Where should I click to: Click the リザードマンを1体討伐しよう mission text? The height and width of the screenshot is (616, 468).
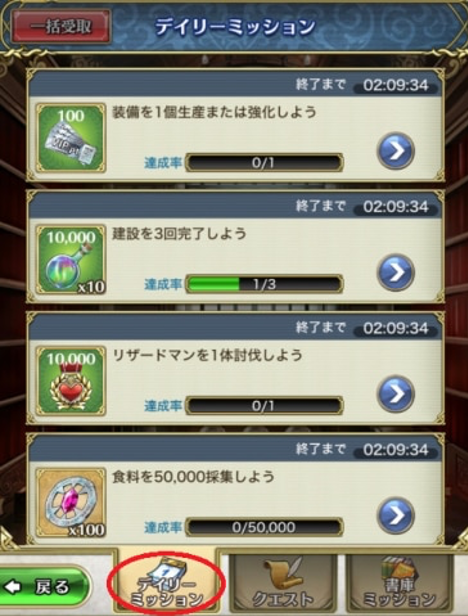tap(207, 355)
